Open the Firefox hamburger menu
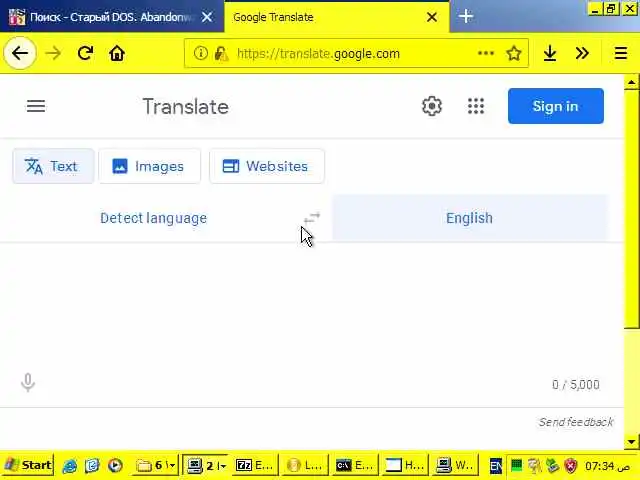The image size is (640, 480). click(x=621, y=53)
